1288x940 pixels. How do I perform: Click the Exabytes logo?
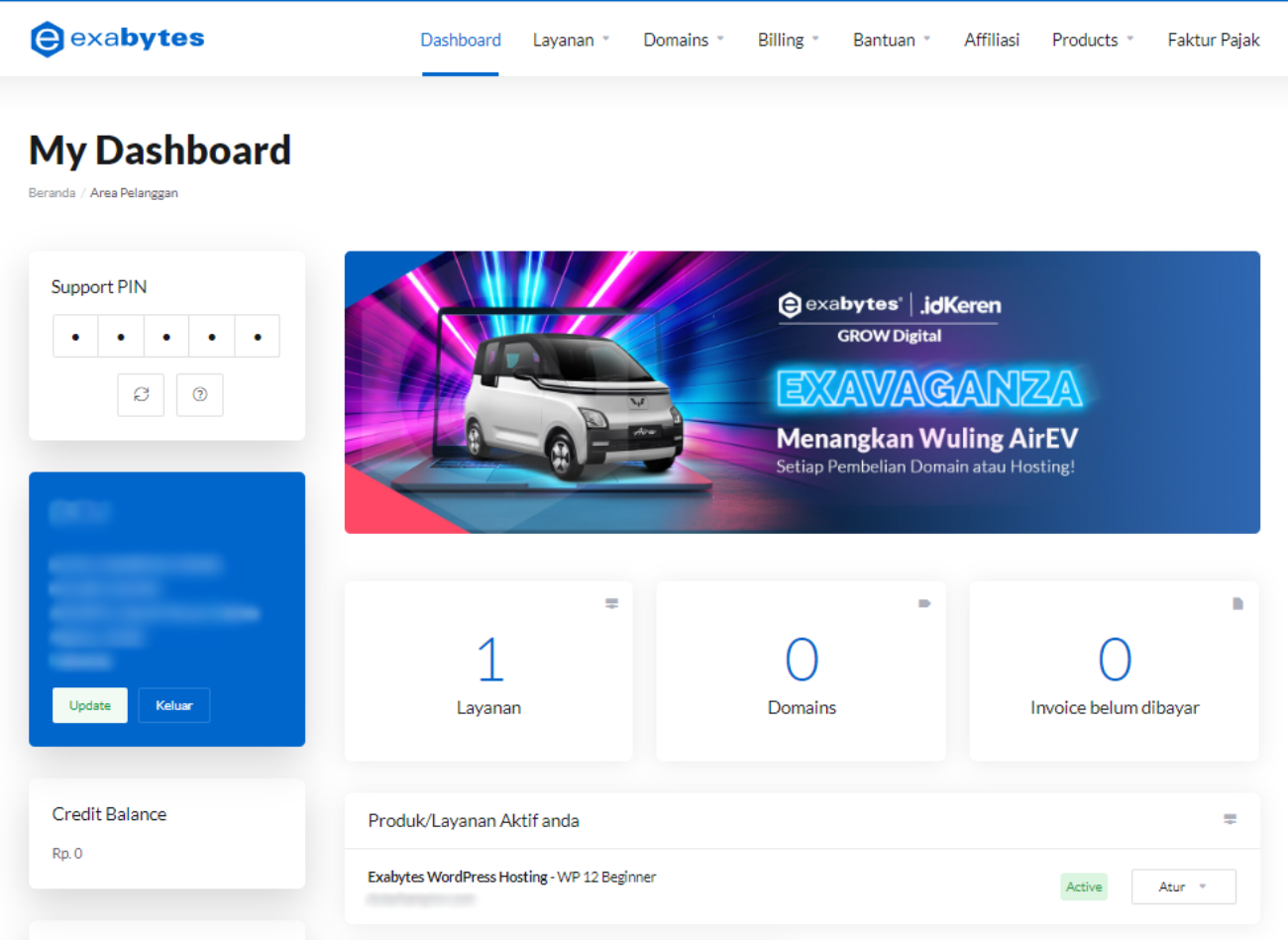pyautogui.click(x=117, y=39)
